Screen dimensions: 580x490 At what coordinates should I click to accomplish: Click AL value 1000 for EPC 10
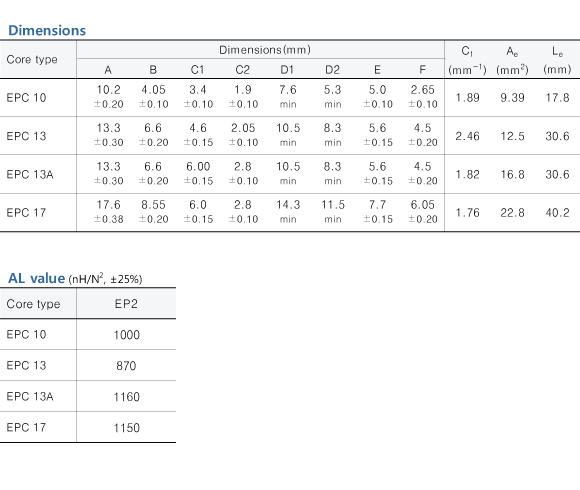tap(127, 335)
